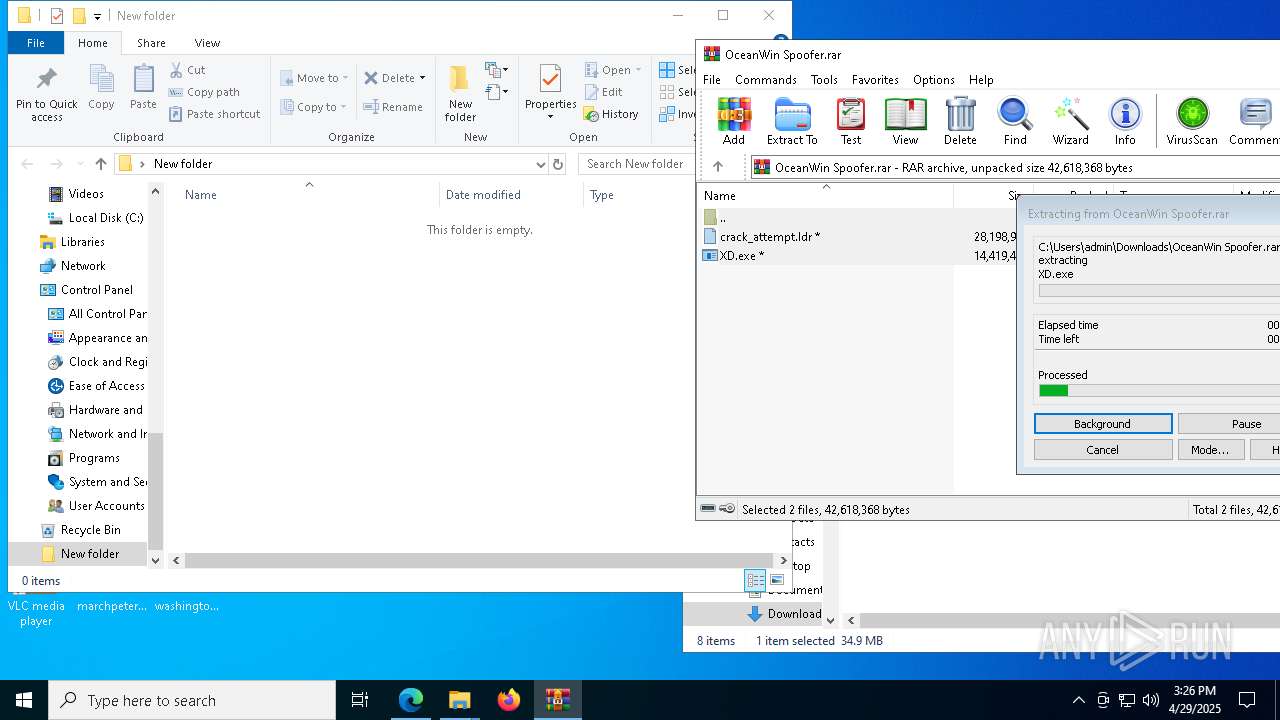Open Task View on the taskbar

click(360, 700)
